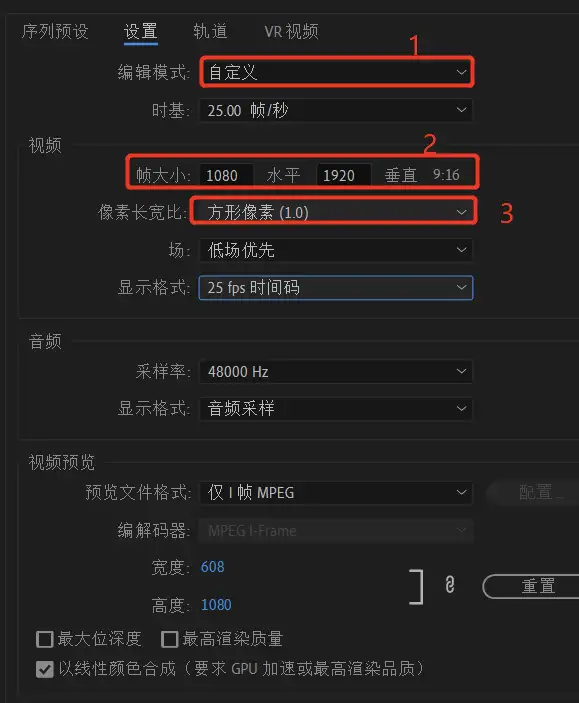The image size is (579, 703).
Task: Click the preview 宽度 value 608
Action: point(213,567)
